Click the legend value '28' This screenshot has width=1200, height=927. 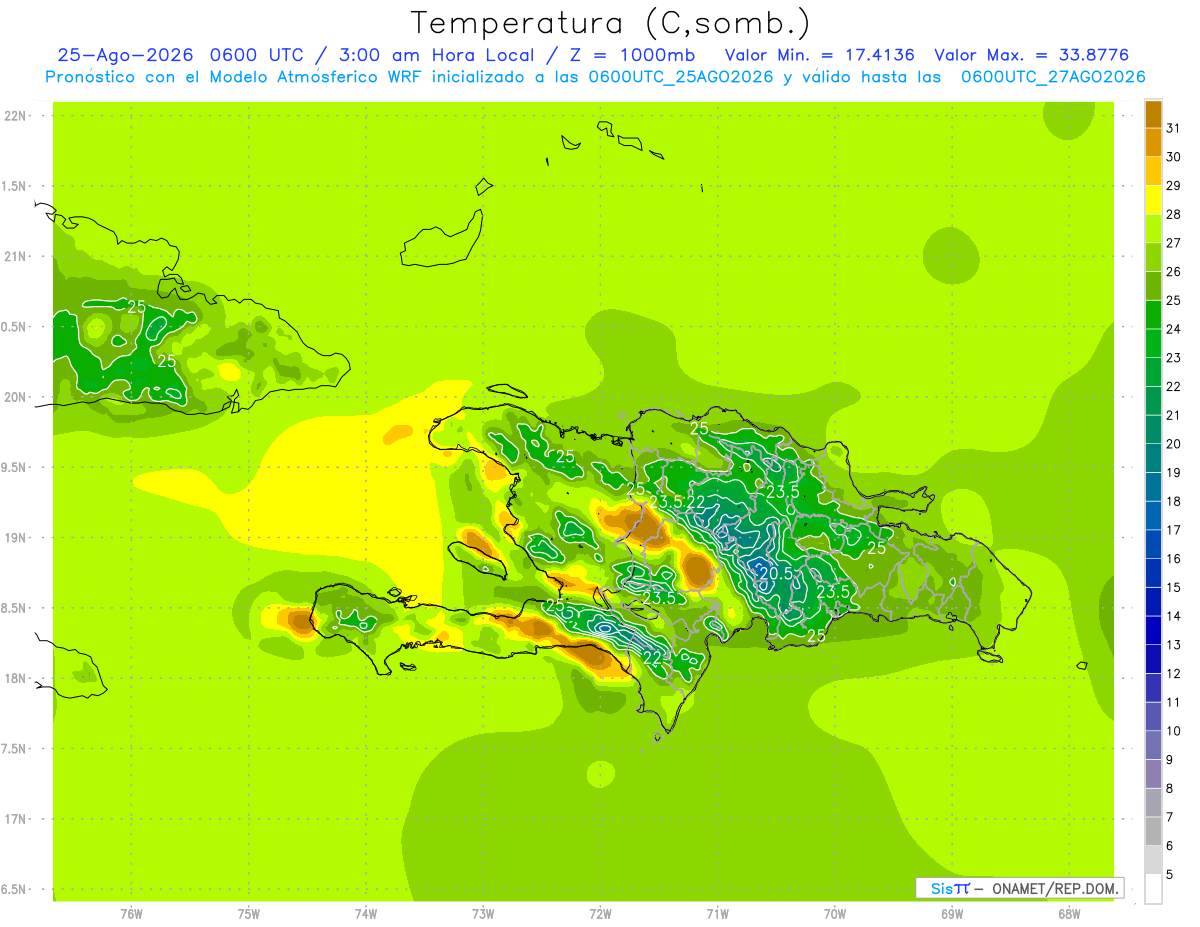(1173, 214)
